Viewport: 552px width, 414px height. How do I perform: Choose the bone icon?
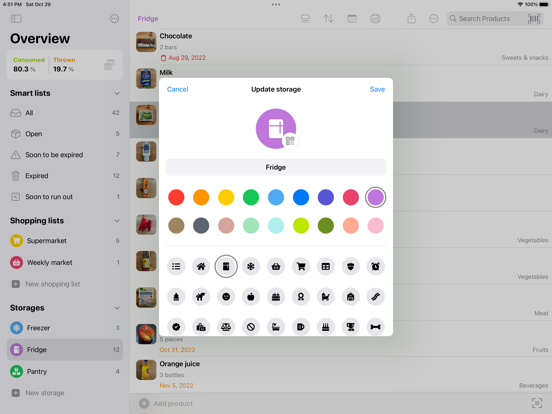[x=376, y=327]
